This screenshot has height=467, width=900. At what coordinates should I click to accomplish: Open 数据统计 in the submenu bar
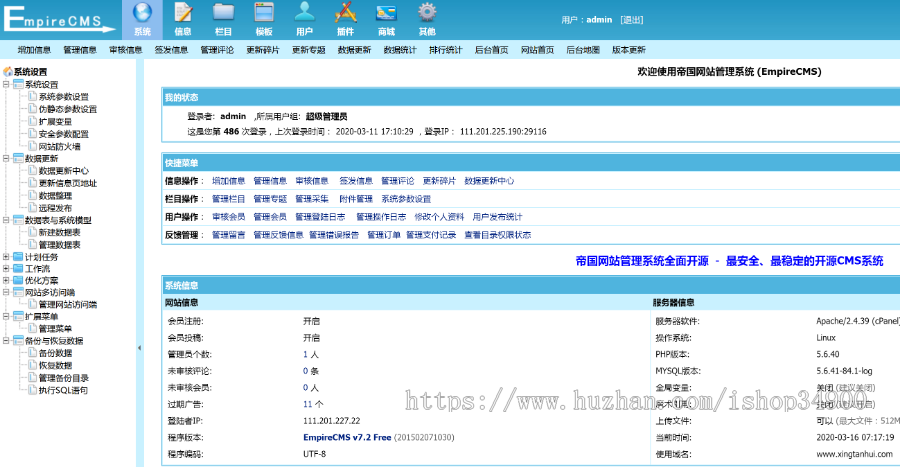(x=400, y=50)
